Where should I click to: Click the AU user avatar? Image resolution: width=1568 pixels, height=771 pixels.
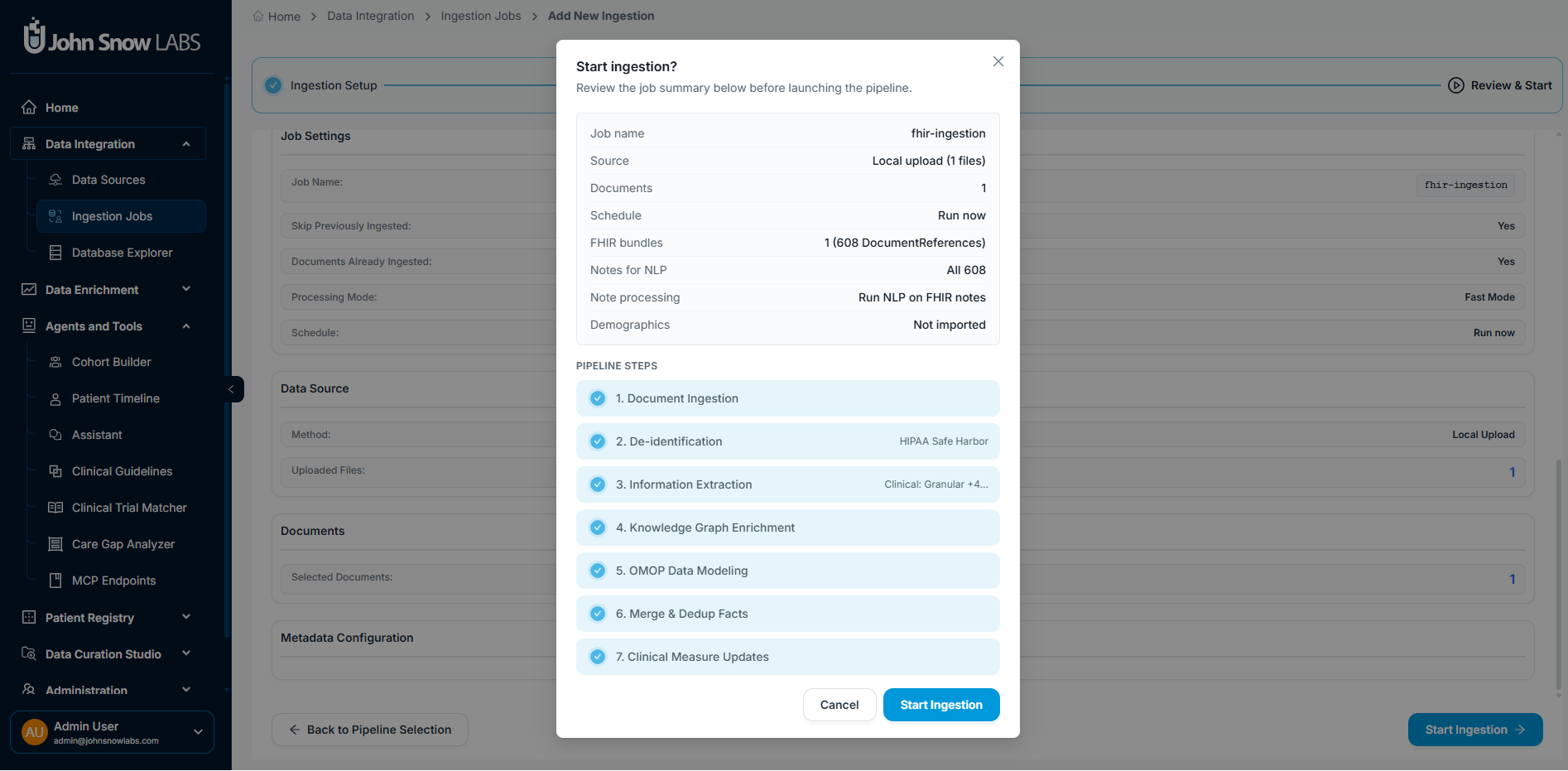pos(35,732)
